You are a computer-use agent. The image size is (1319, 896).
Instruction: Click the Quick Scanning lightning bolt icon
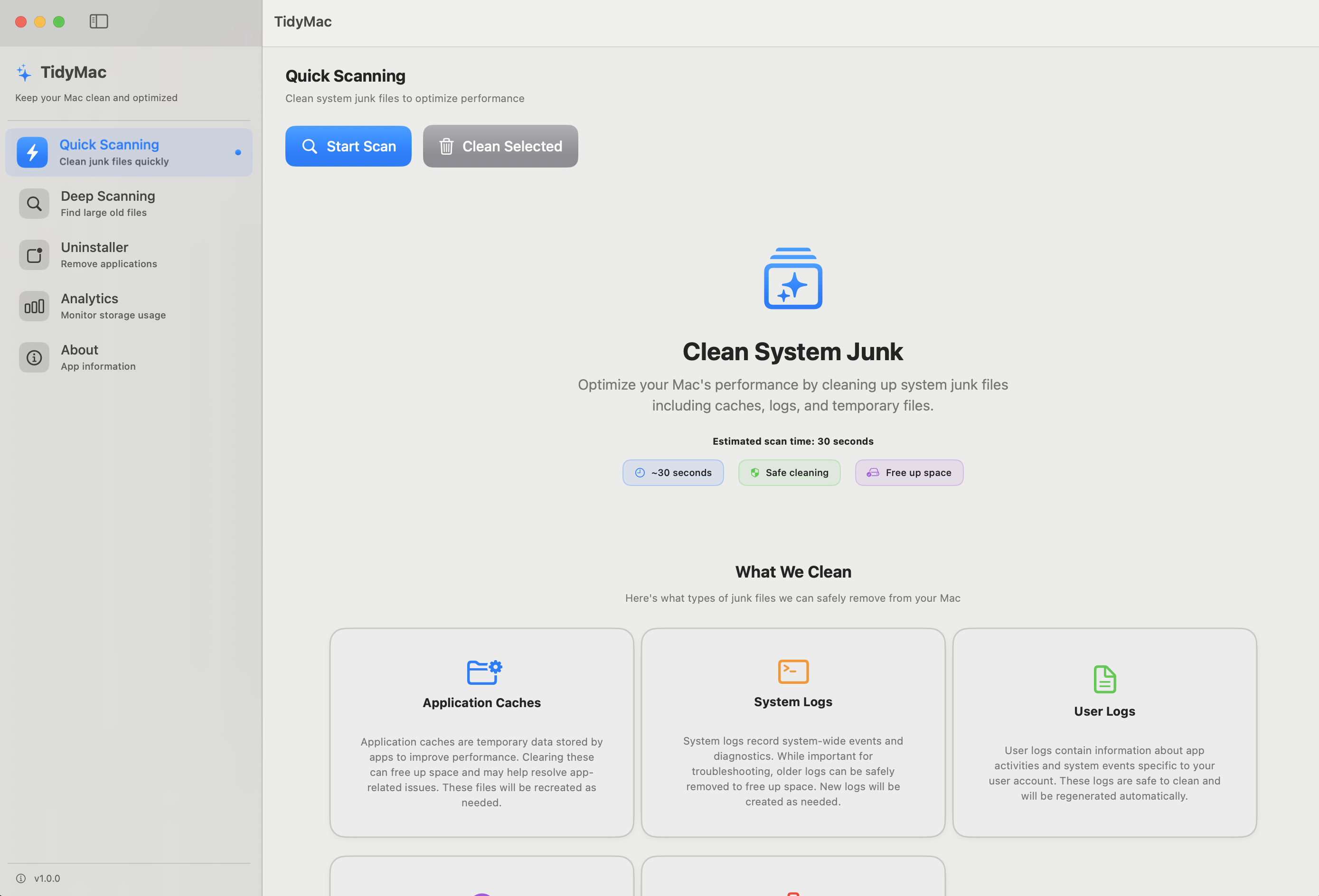coord(32,152)
